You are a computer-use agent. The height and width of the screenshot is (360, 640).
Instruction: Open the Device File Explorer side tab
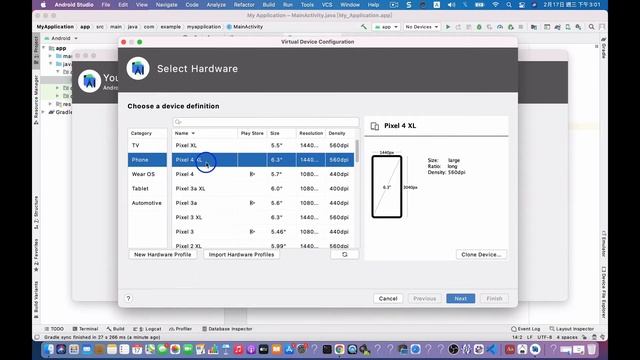point(604,292)
